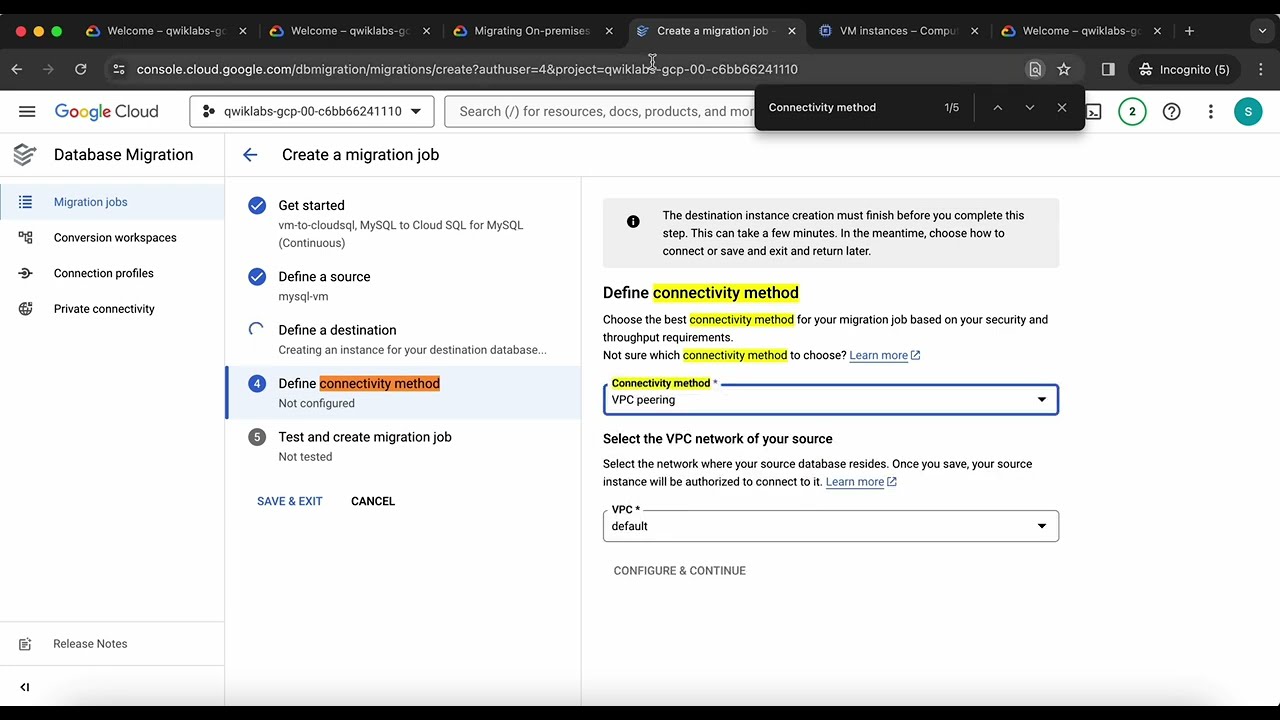Viewport: 1280px width, 720px height.
Task: Open the tab search dropdown arrow
Action: [1262, 31]
